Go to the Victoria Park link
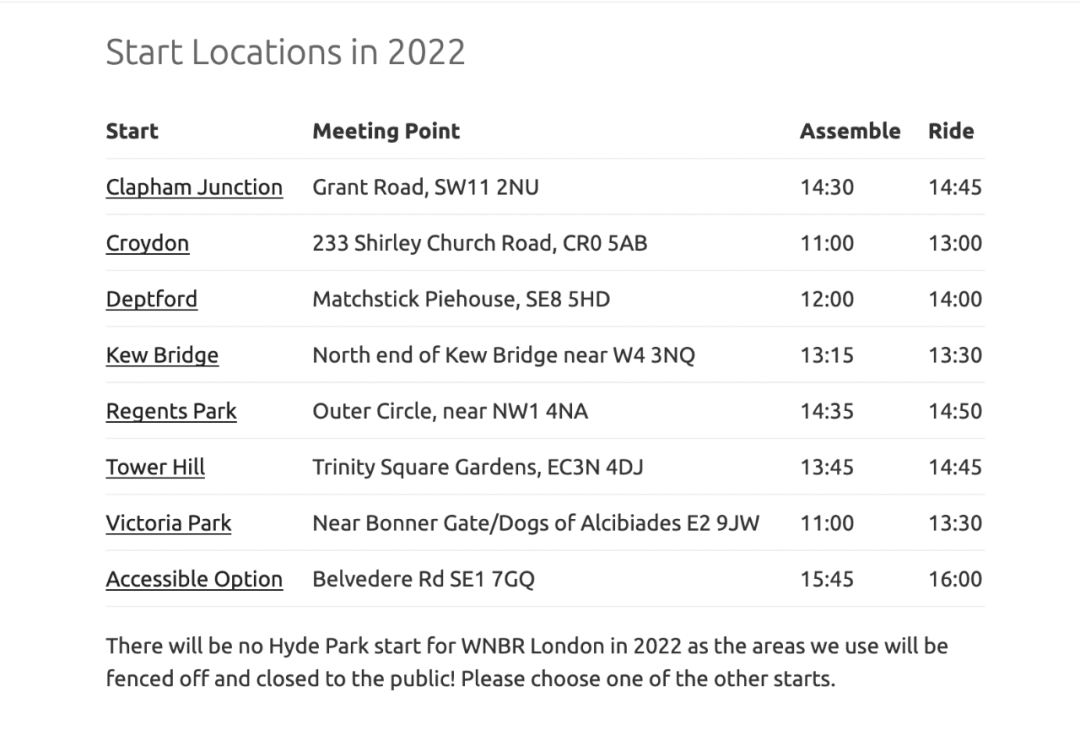Viewport: 1080px width, 741px height. 168,523
